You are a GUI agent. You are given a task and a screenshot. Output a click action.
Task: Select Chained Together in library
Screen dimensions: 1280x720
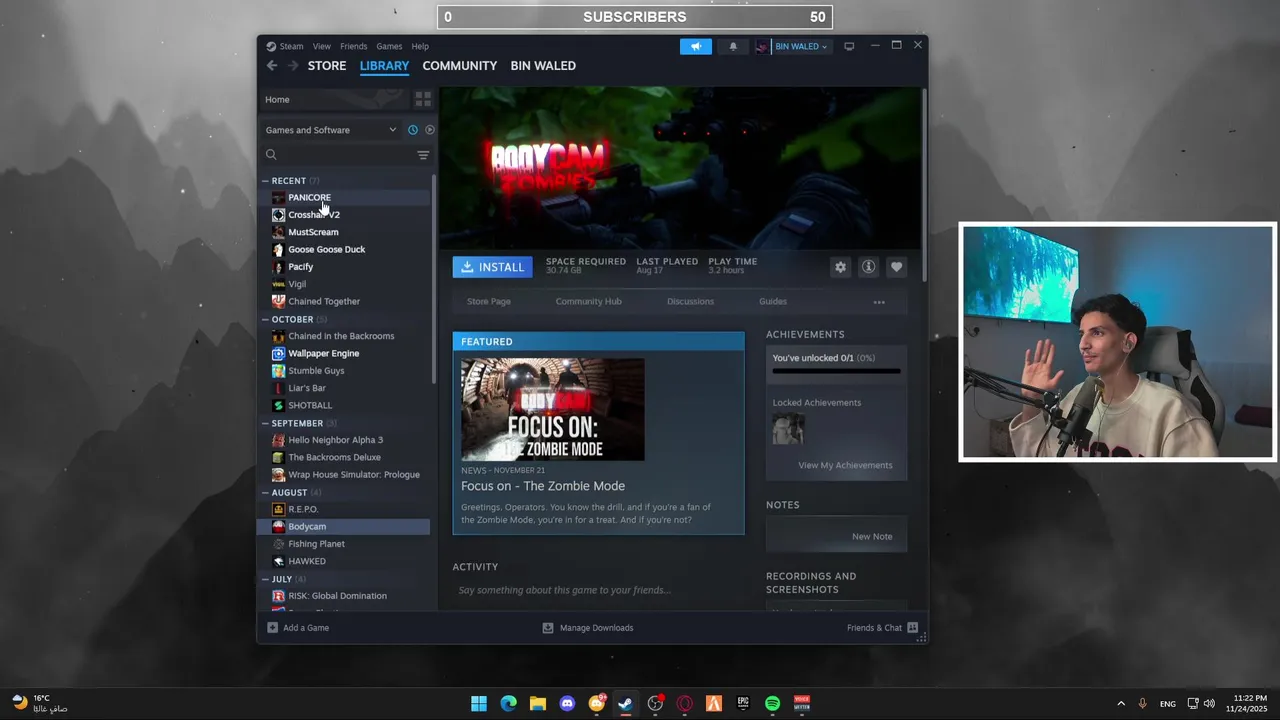[346, 302]
